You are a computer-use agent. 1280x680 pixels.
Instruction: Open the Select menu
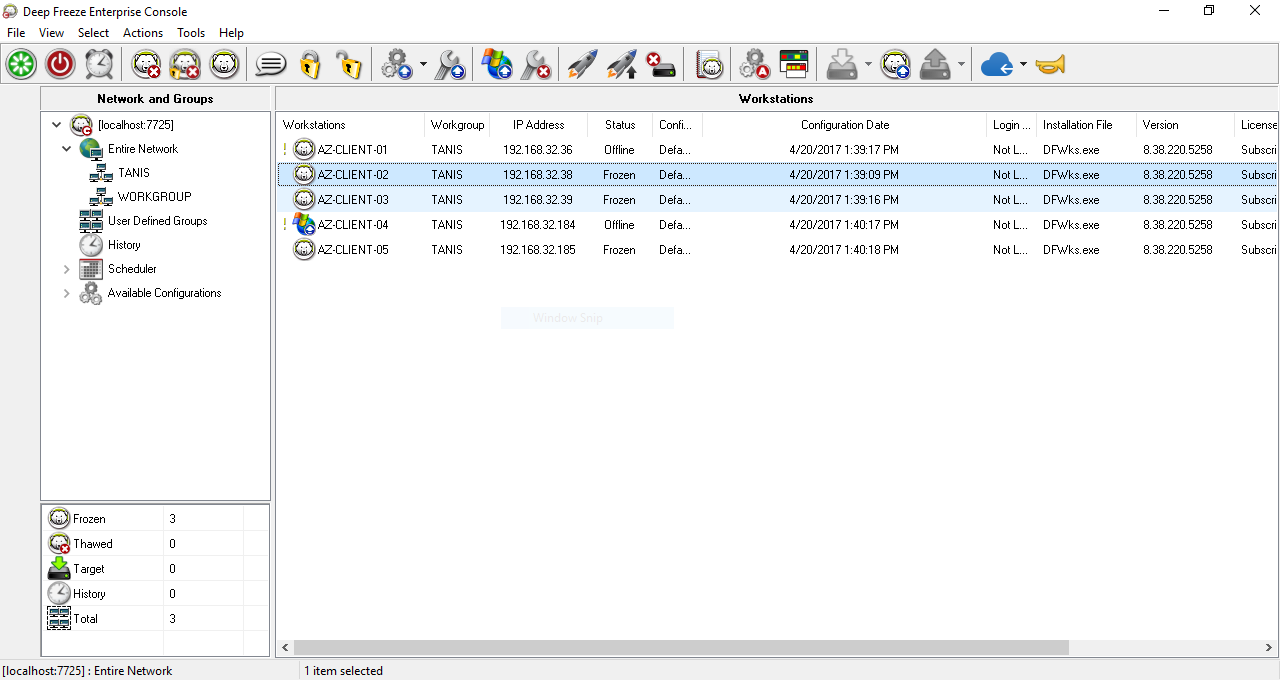93,33
